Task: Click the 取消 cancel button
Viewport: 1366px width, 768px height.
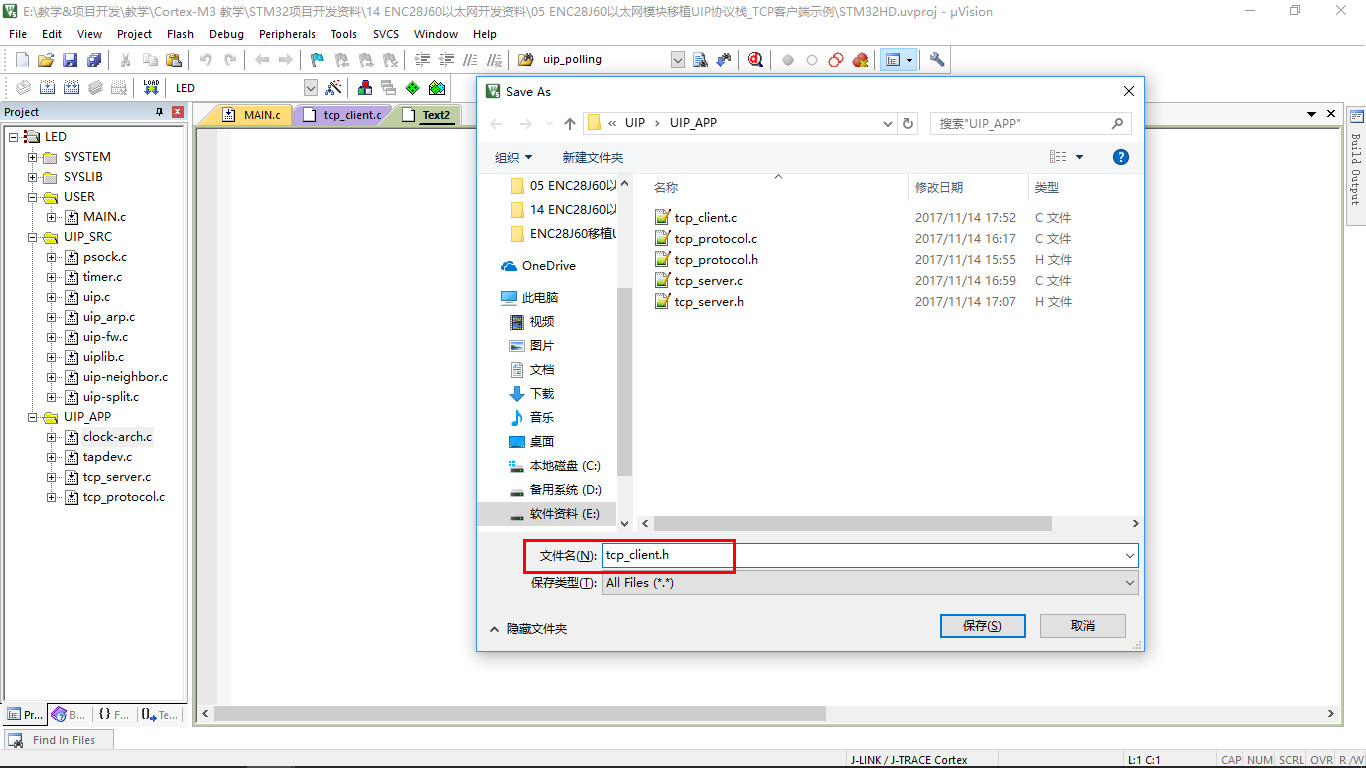Action: [x=1082, y=625]
